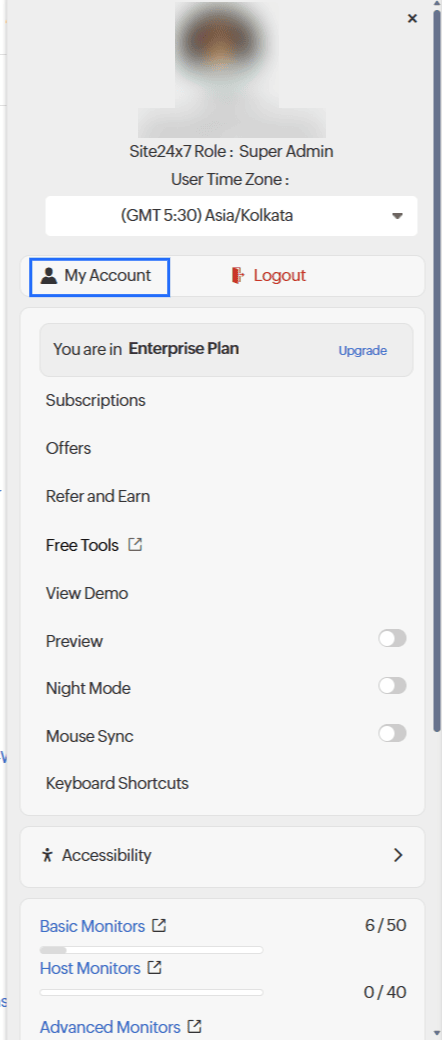The height and width of the screenshot is (1040, 442).
Task: Click the accessibility person icon
Action: pyautogui.click(x=46, y=855)
